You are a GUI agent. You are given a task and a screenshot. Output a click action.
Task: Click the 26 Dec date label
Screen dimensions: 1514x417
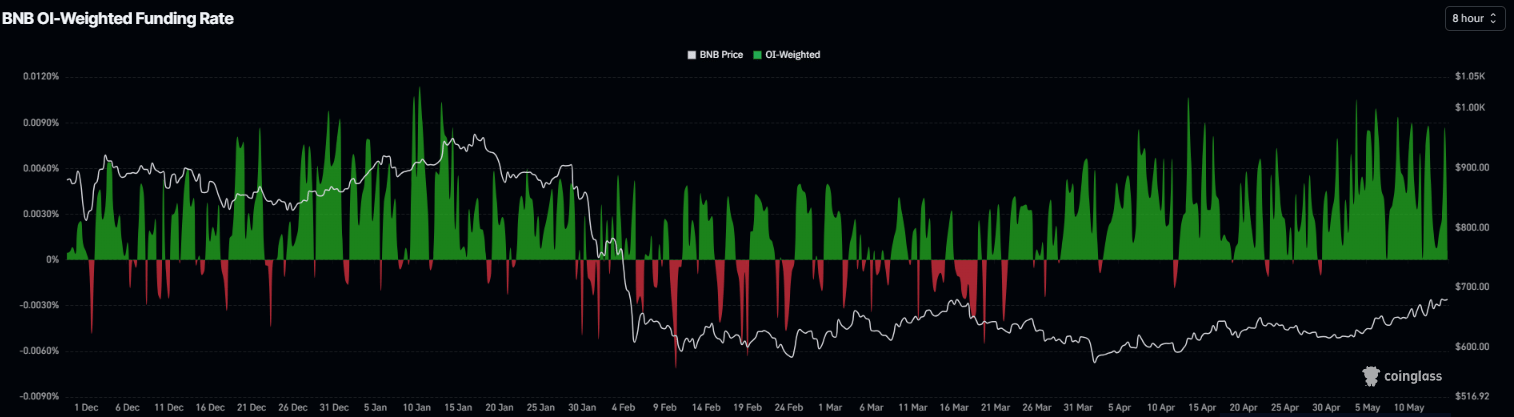(x=293, y=408)
